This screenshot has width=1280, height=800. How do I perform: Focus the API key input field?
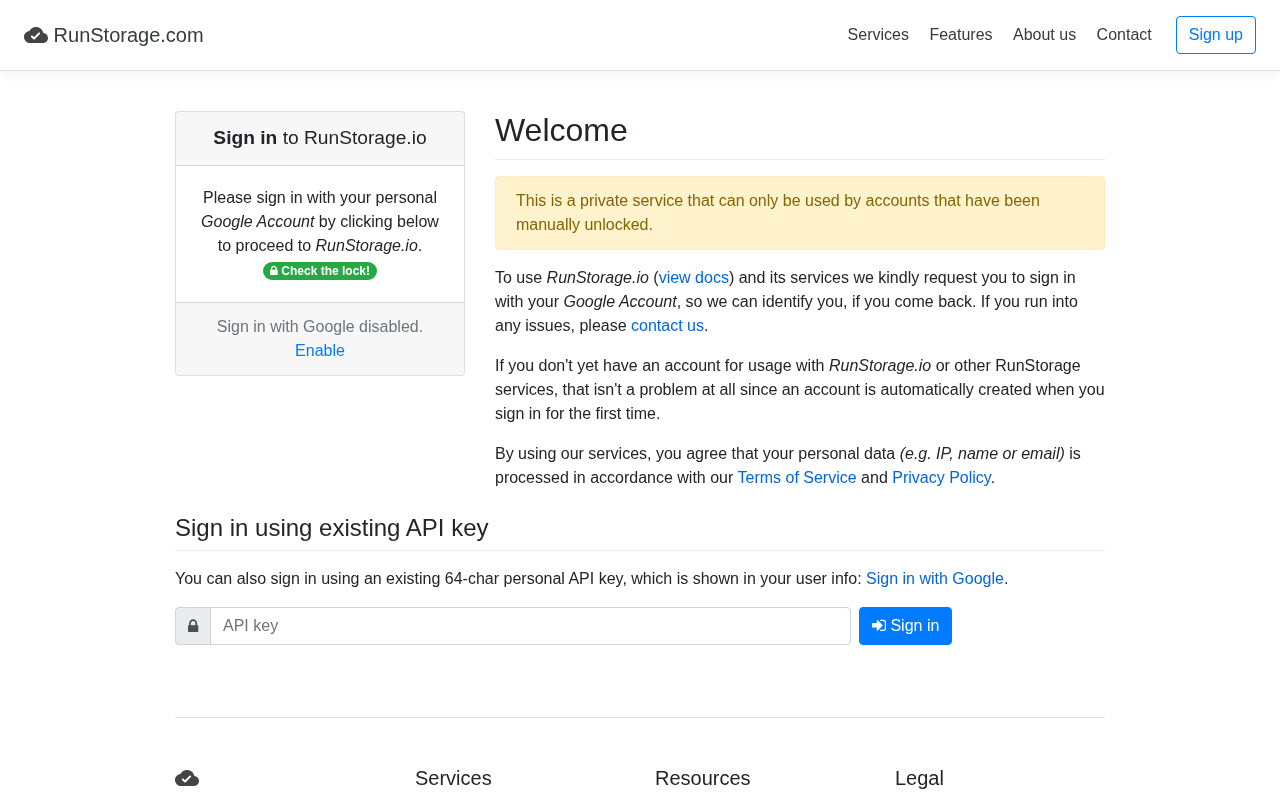531,626
